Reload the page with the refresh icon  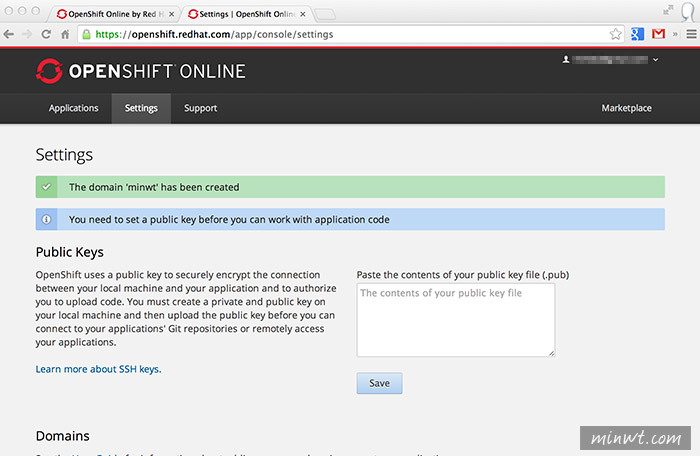point(46,34)
